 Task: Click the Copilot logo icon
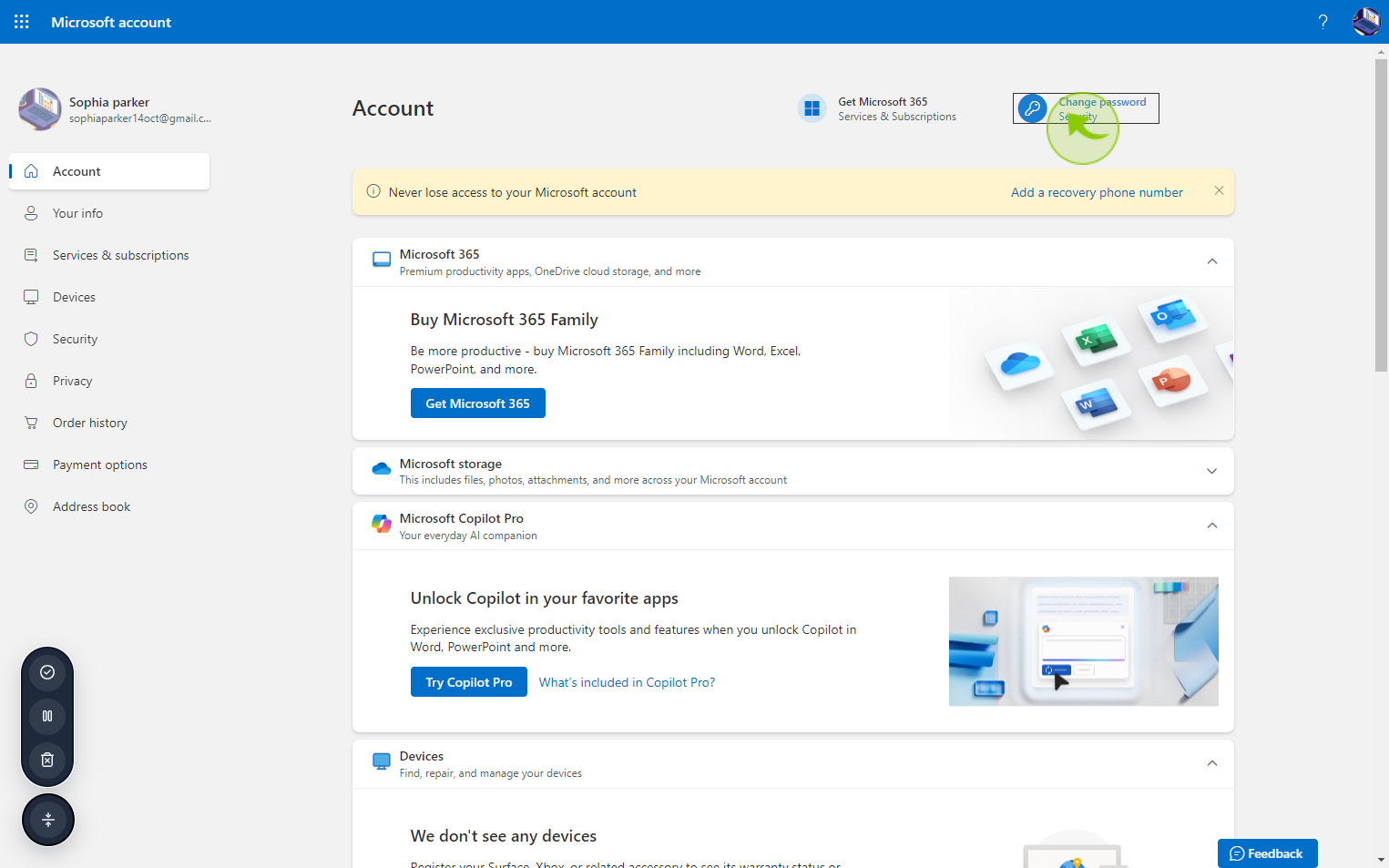pyautogui.click(x=382, y=525)
